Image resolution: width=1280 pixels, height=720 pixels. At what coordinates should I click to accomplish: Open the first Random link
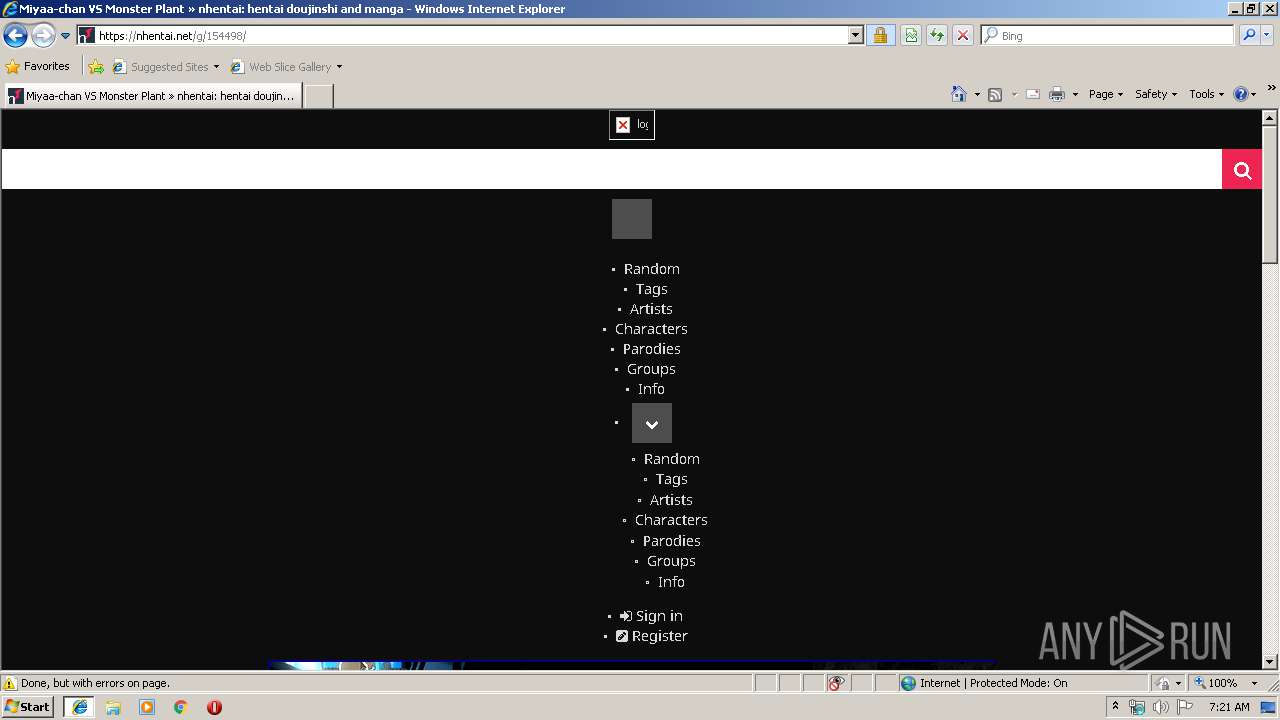(x=652, y=269)
